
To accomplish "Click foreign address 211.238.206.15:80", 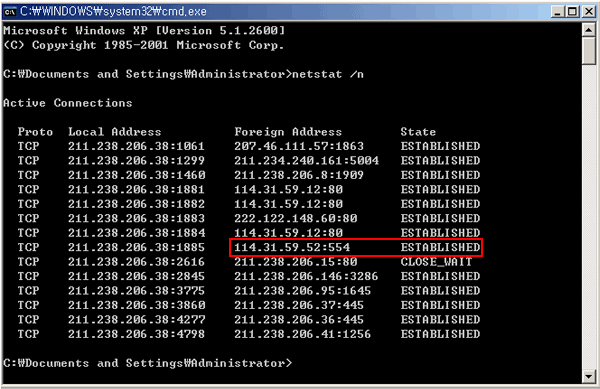I will pyautogui.click(x=296, y=262).
